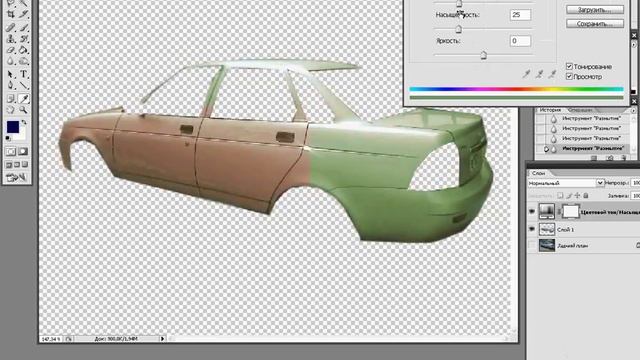Screen dimensions: 640x360
Task: Select the Crop tool
Action: click(x=11, y=15)
